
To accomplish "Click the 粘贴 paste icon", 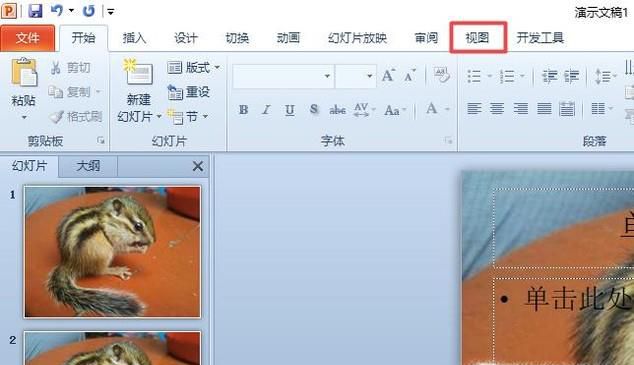I will (24, 73).
